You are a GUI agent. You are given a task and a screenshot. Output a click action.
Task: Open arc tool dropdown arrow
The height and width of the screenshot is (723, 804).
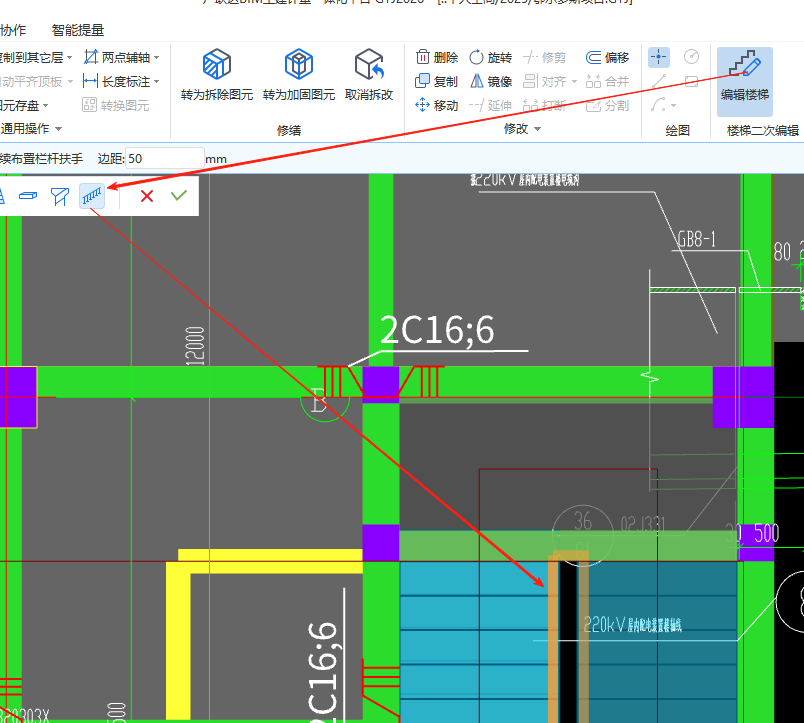click(673, 106)
